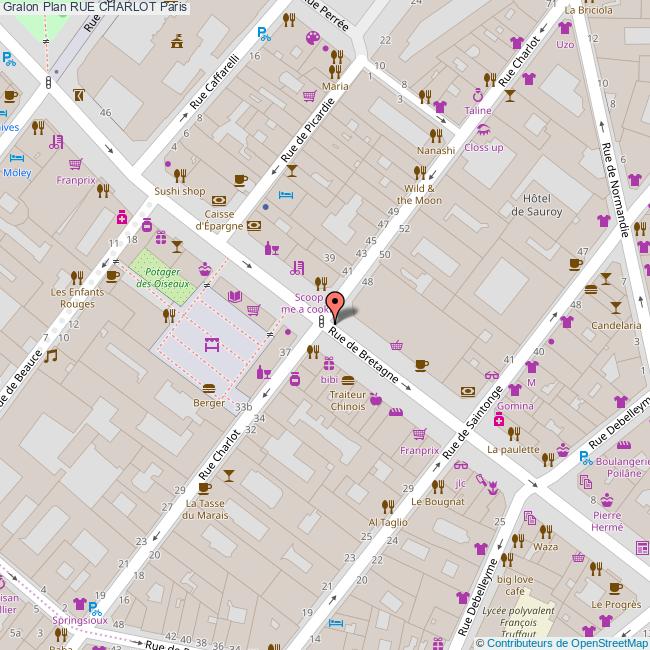Select the Hôtel de Sauroy label
This screenshot has width=650, height=650.
536,205
